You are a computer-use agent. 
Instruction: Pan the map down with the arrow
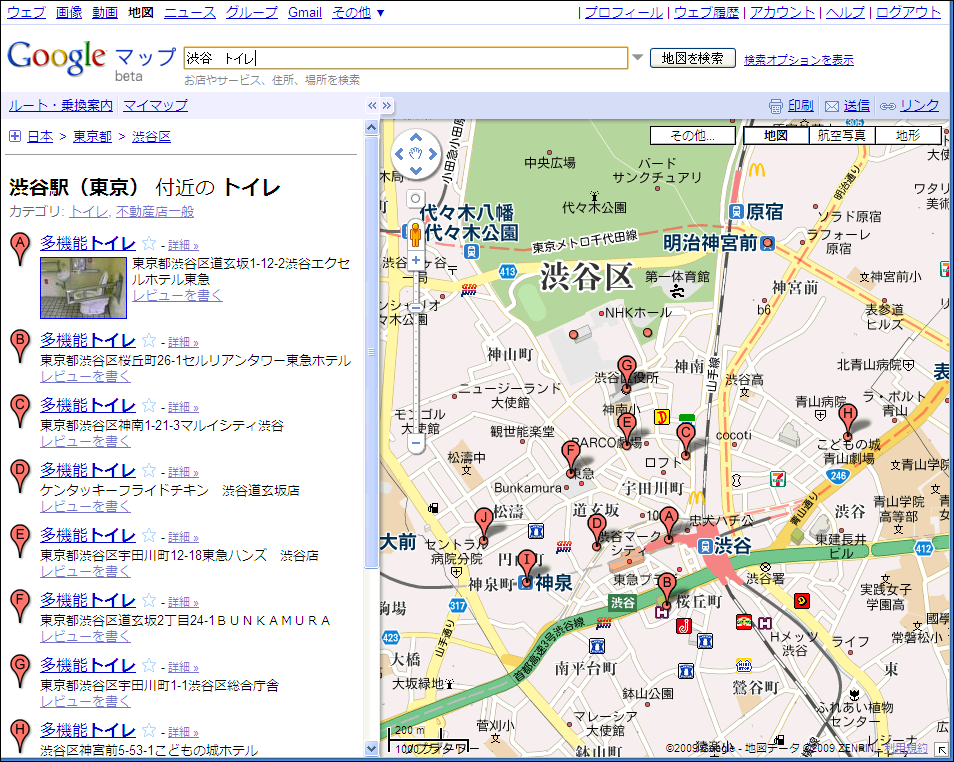(x=416, y=170)
